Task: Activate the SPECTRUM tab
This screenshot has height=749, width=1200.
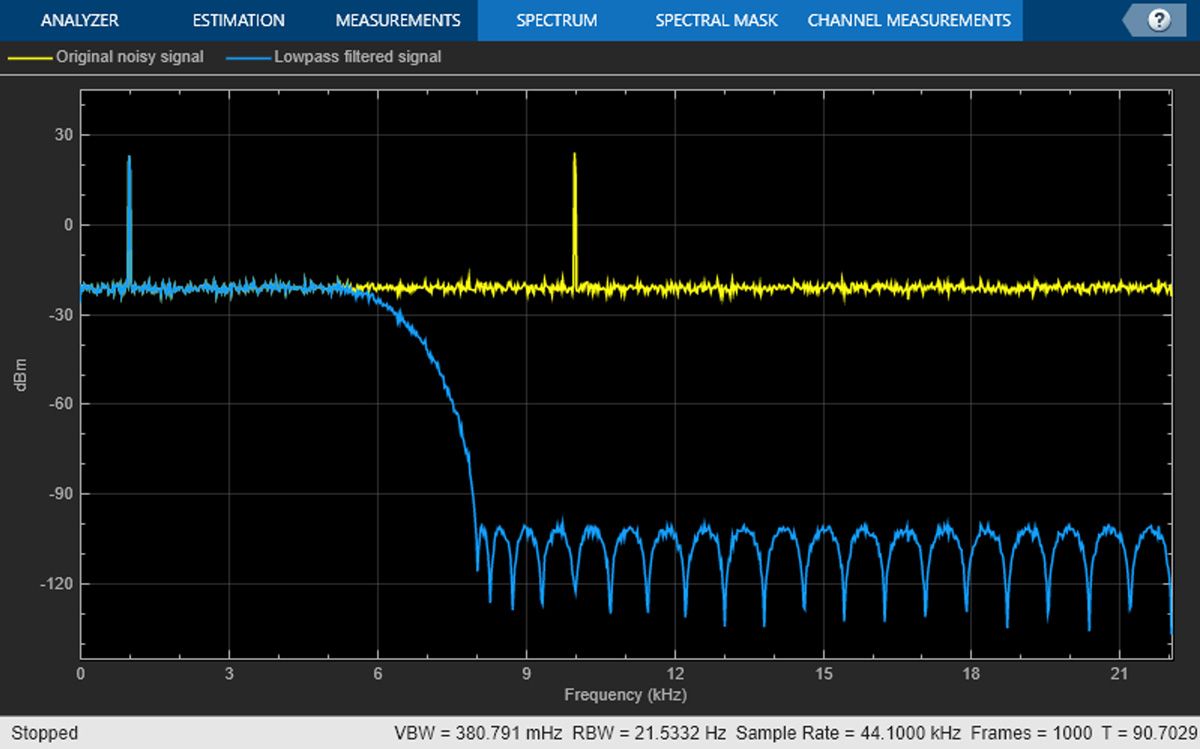Action: (556, 20)
